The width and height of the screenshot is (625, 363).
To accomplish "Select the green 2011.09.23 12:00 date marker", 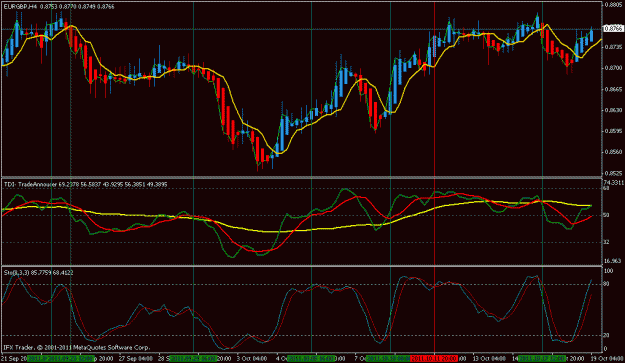I will 71,359.
